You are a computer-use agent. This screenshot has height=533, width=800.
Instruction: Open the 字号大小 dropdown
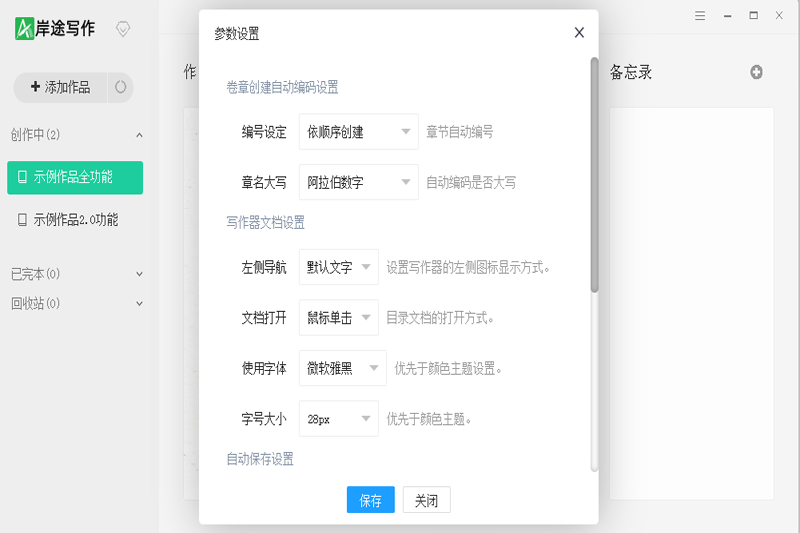pyautogui.click(x=339, y=419)
